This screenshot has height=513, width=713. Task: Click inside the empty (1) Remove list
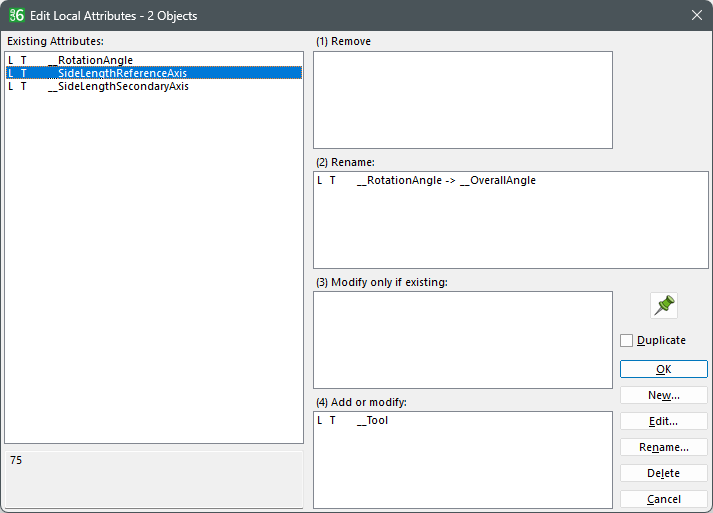pyautogui.click(x=462, y=100)
